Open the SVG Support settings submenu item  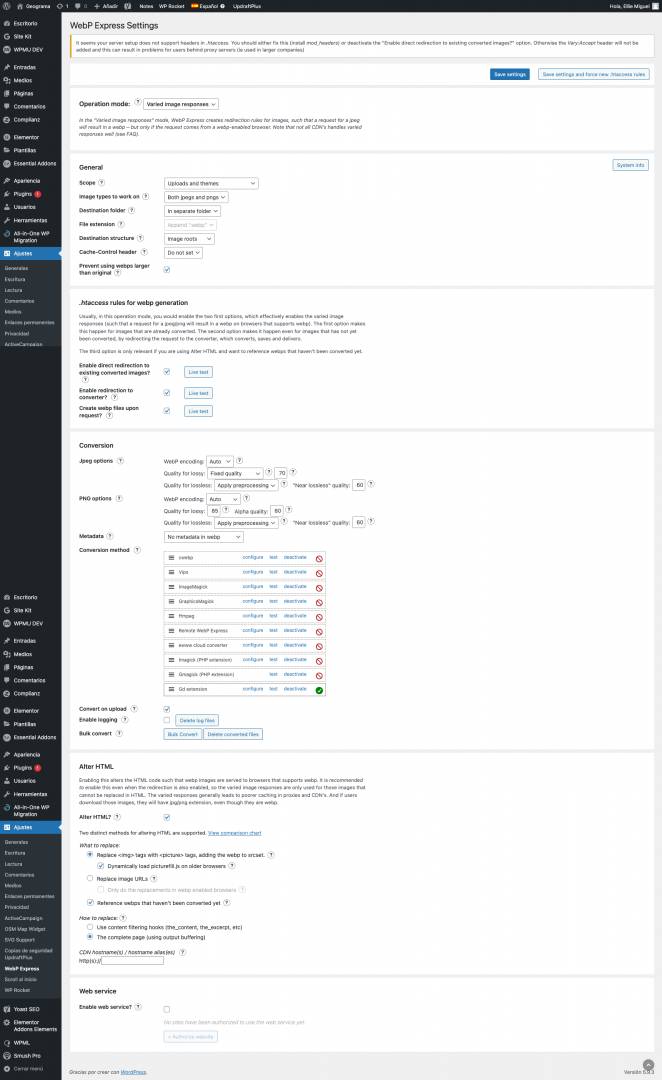pos(19,939)
